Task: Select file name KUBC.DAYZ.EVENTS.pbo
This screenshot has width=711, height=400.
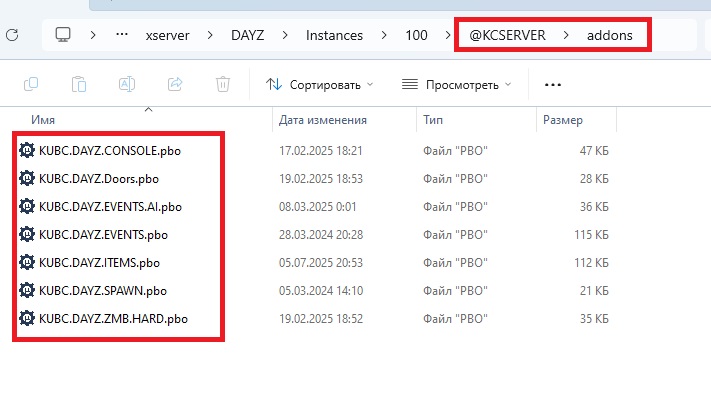Action: click(103, 235)
